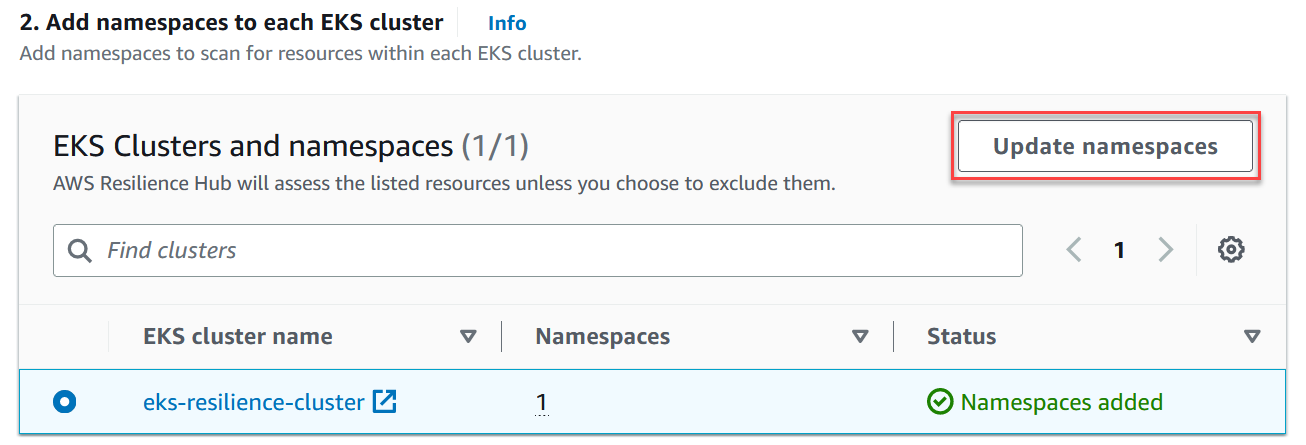The image size is (1306, 445).
Task: Open table preferences gear icon
Action: coord(1231,250)
